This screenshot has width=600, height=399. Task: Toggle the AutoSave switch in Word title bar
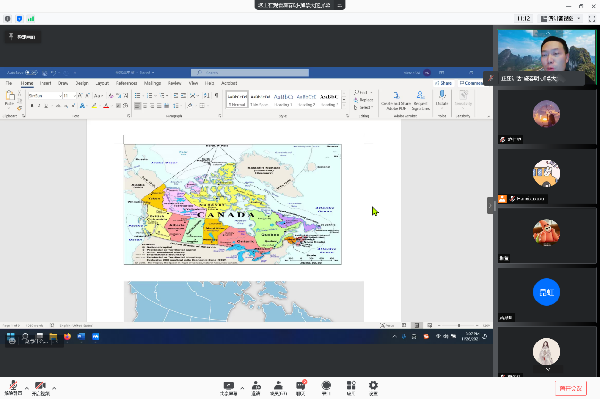pyautogui.click(x=32, y=72)
